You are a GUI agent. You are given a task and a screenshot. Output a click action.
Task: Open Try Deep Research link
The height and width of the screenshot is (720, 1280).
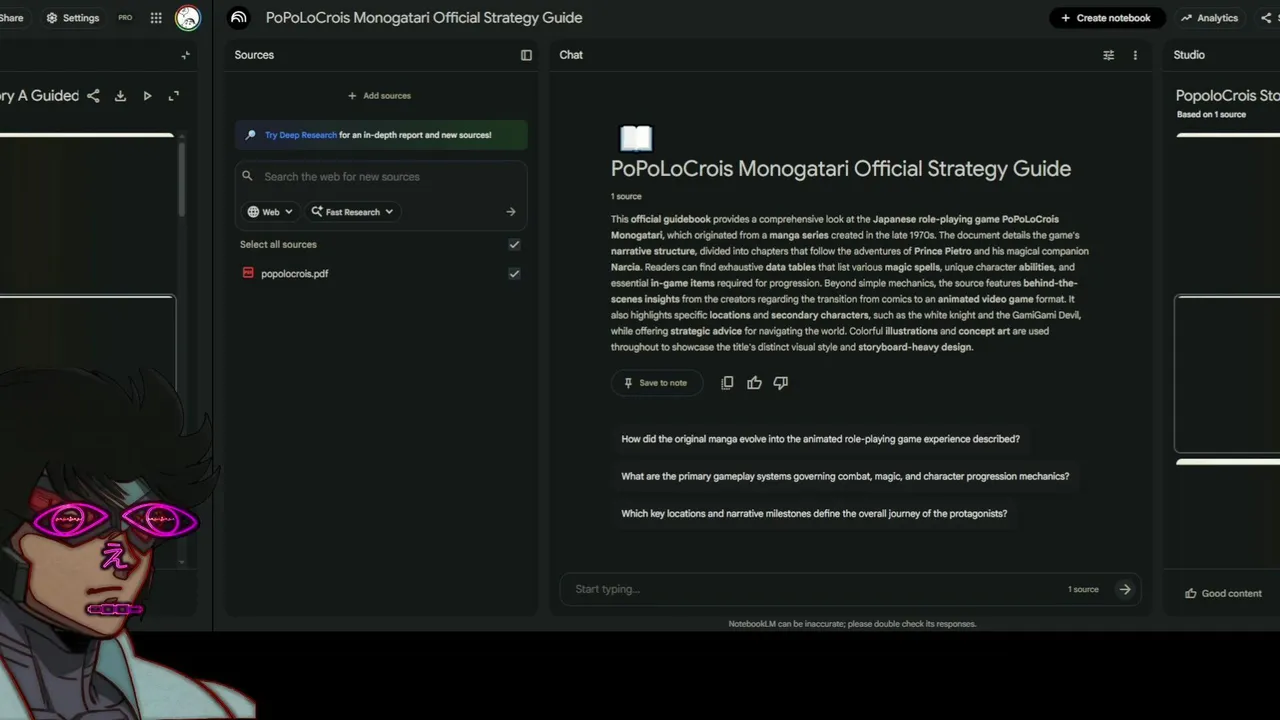tap(301, 135)
